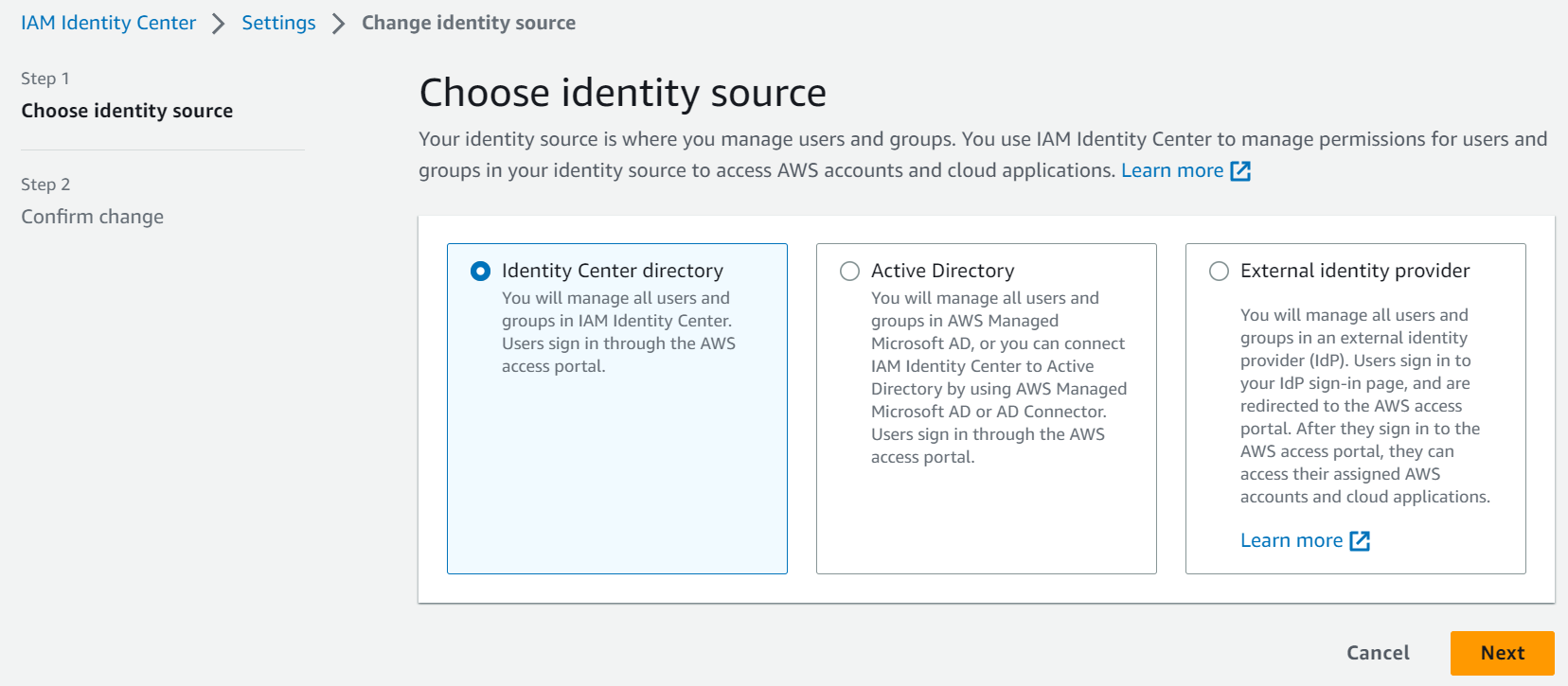Click the Step 2 Confirm change label
This screenshot has width=1568, height=686.
point(92,217)
